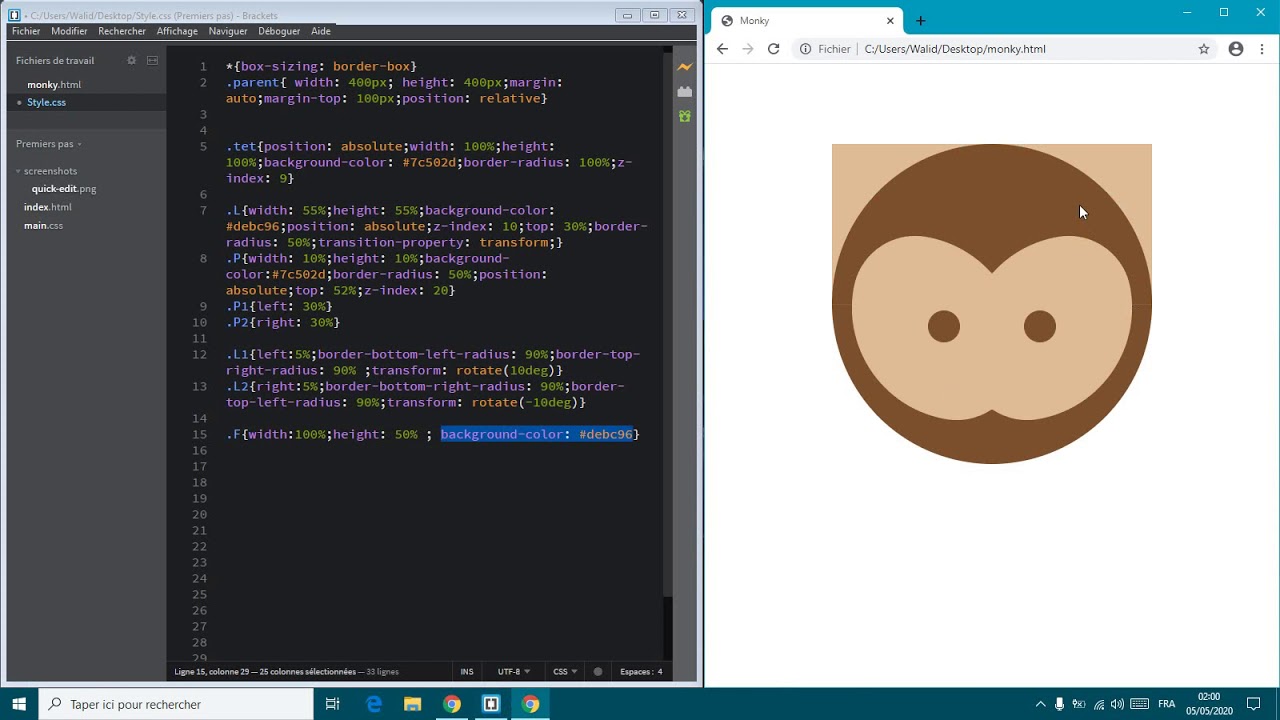Open the Premiers pas project dropdown
Screen dimensions: 1280x720
tap(49, 144)
